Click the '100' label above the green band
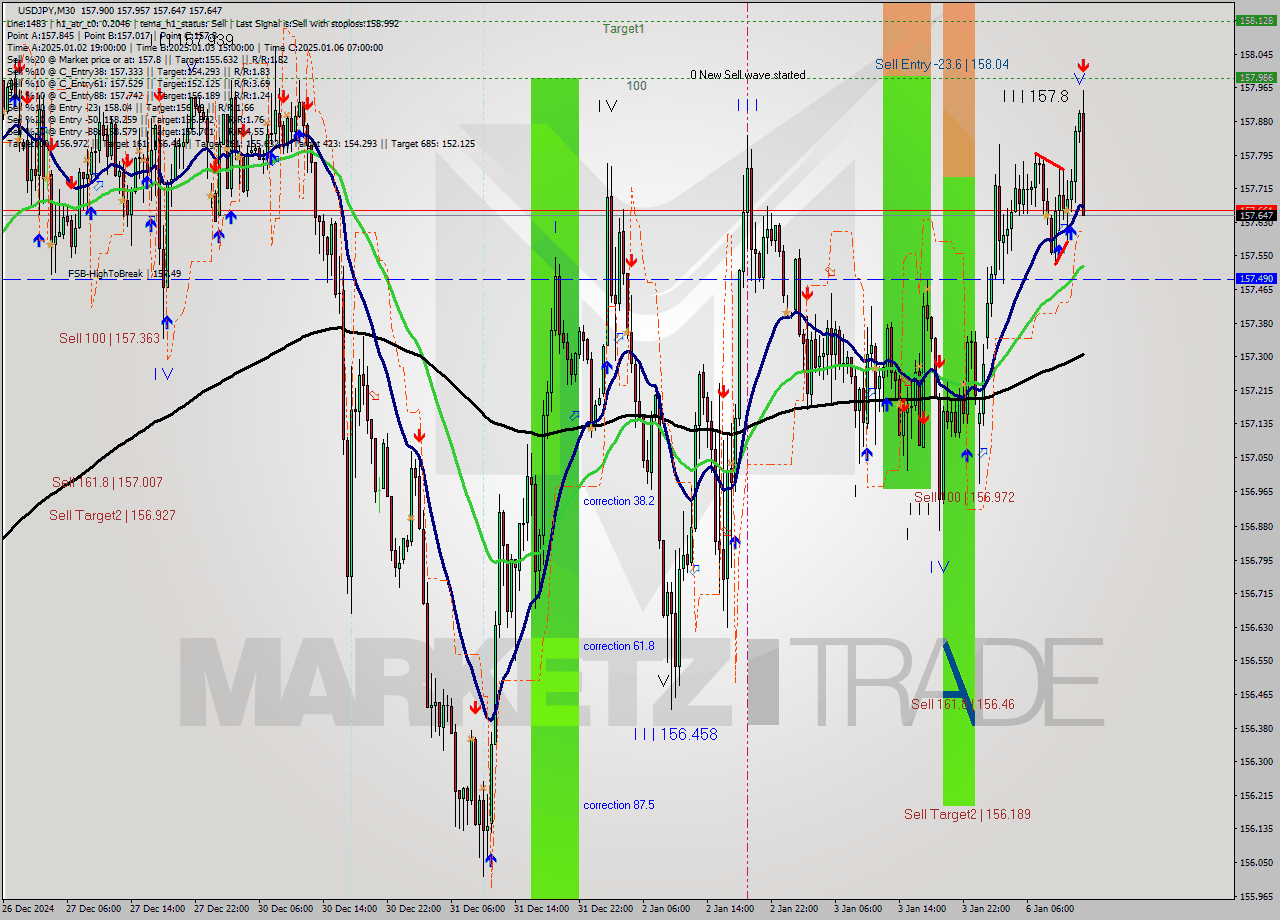1280x920 pixels. pyautogui.click(x=636, y=86)
